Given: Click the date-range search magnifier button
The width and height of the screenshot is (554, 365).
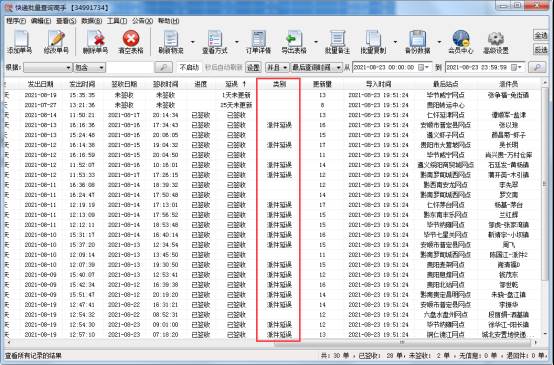Looking at the screenshot, I should tap(537, 67).
